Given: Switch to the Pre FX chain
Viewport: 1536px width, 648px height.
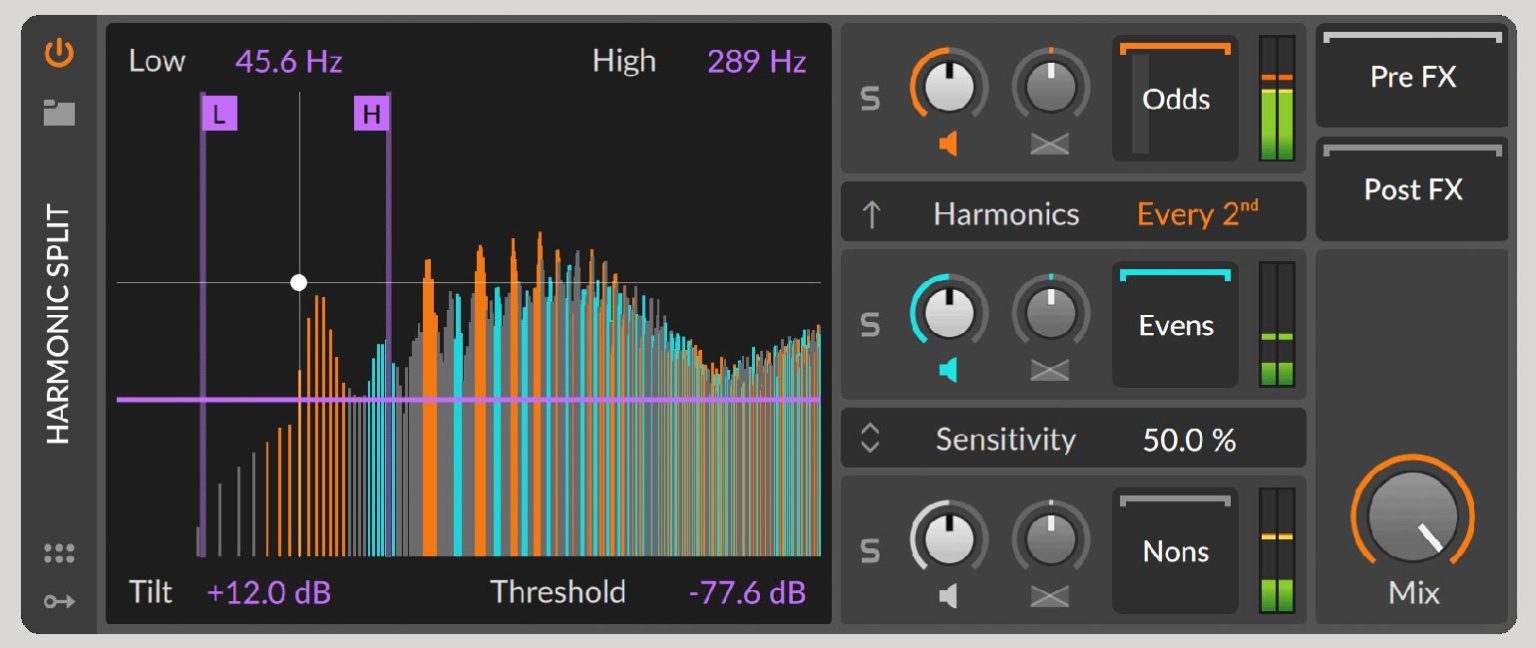Looking at the screenshot, I should point(1411,78).
